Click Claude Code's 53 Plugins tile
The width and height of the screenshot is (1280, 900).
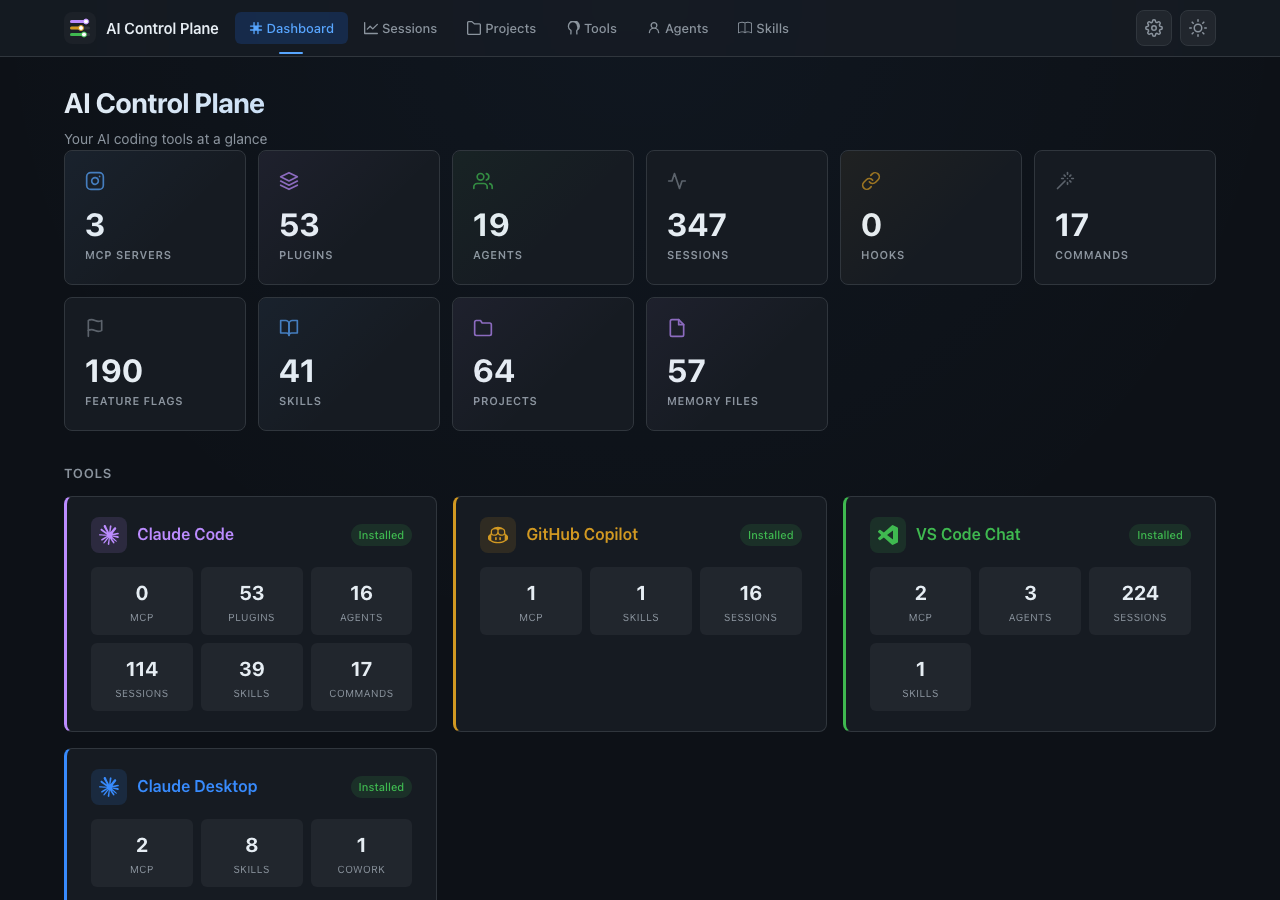pos(252,601)
